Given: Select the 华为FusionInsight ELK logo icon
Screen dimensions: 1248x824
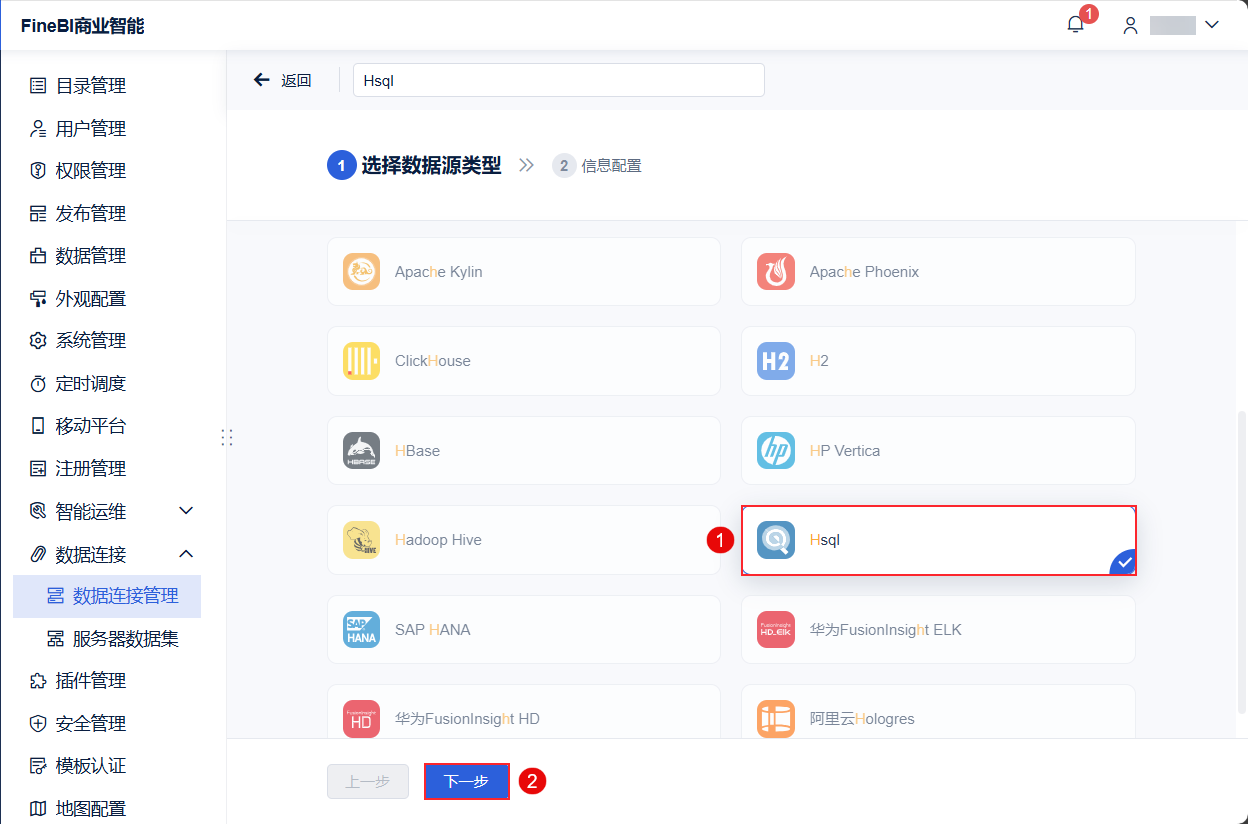Looking at the screenshot, I should pyautogui.click(x=776, y=630).
